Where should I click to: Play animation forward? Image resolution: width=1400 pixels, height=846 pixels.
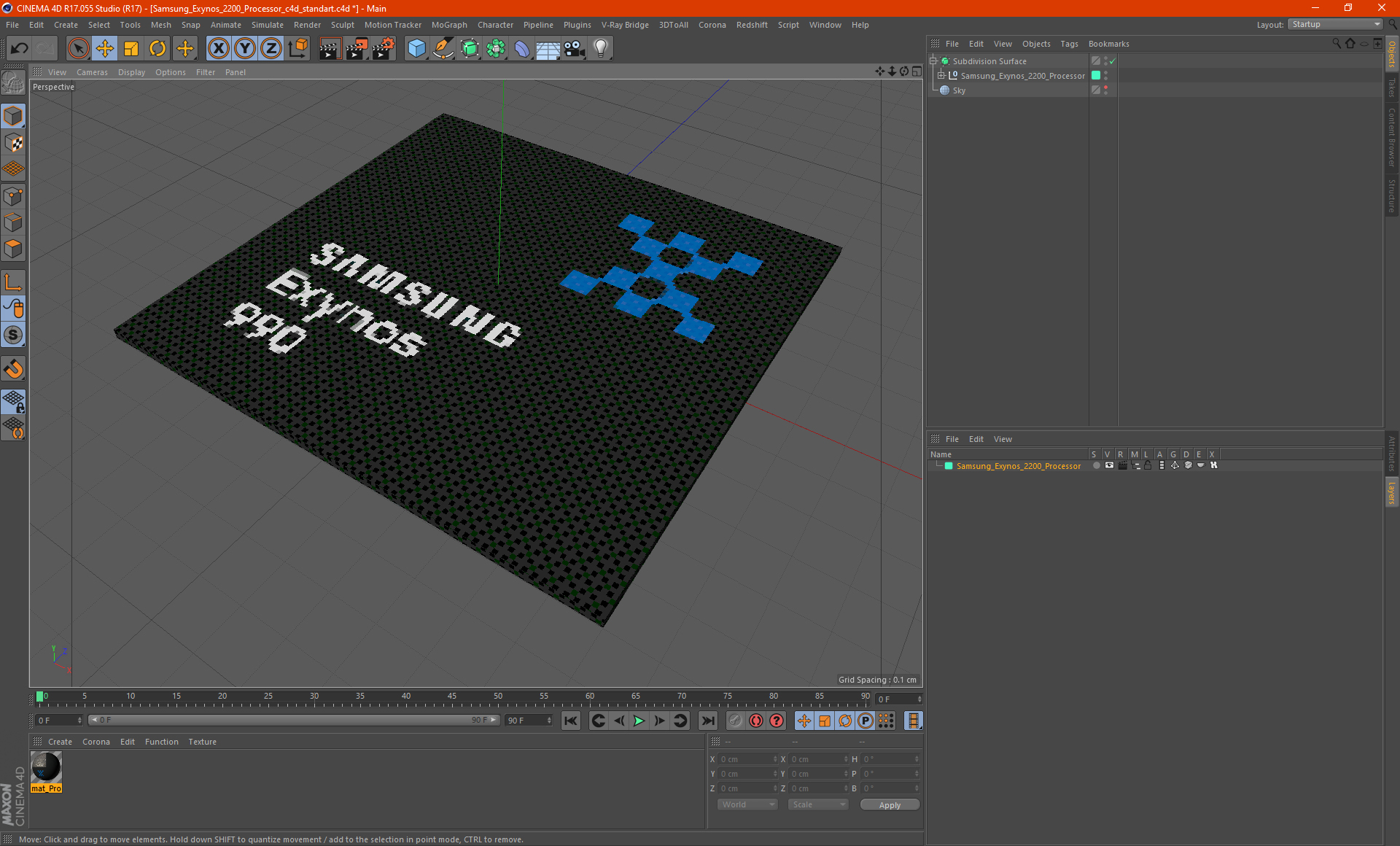[x=639, y=721]
